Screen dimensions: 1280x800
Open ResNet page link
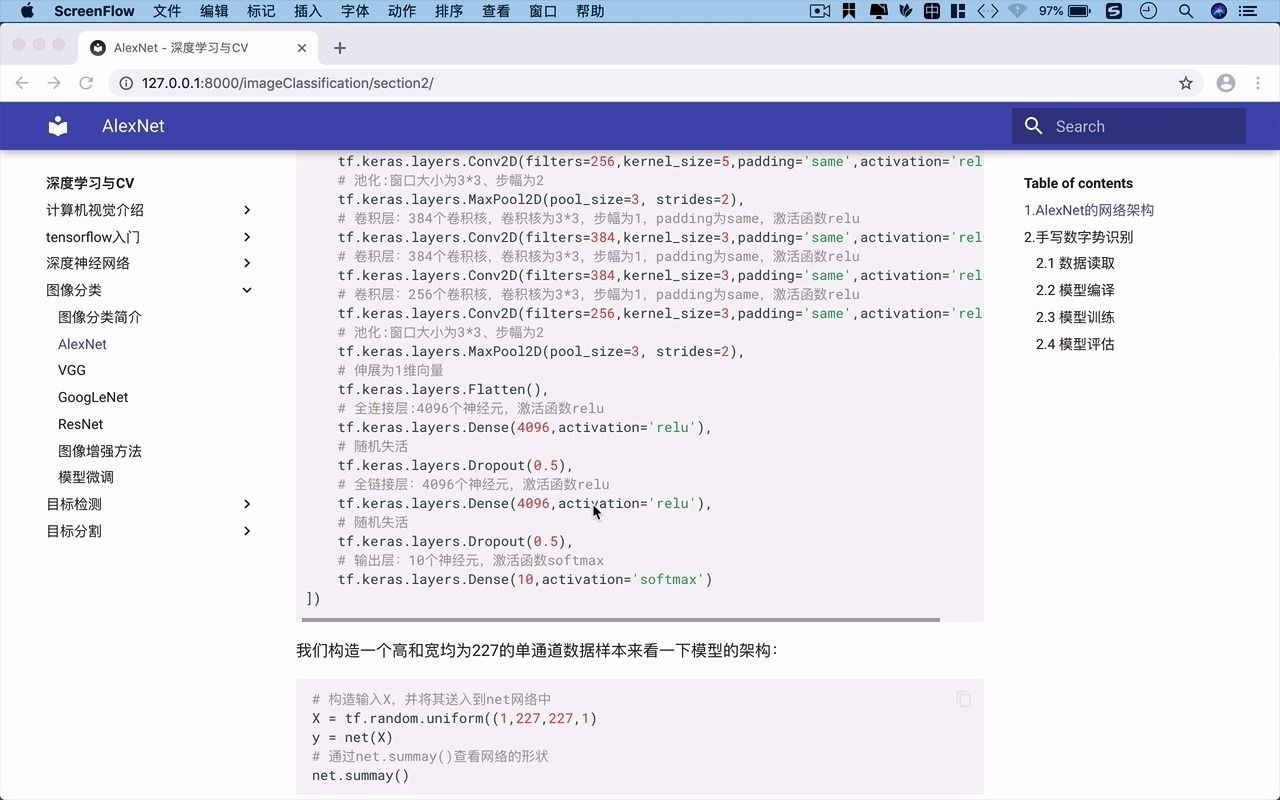pos(80,424)
